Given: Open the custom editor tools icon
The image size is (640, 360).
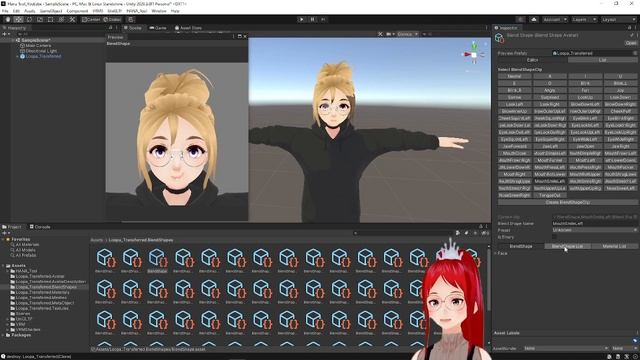Looking at the screenshot, I should pos(72,19).
